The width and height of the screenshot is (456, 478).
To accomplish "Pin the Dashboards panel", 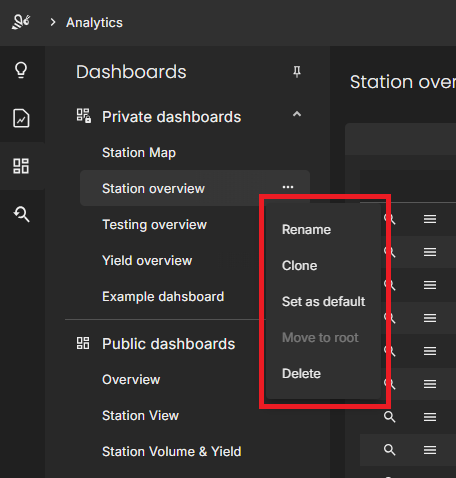I will (297, 72).
